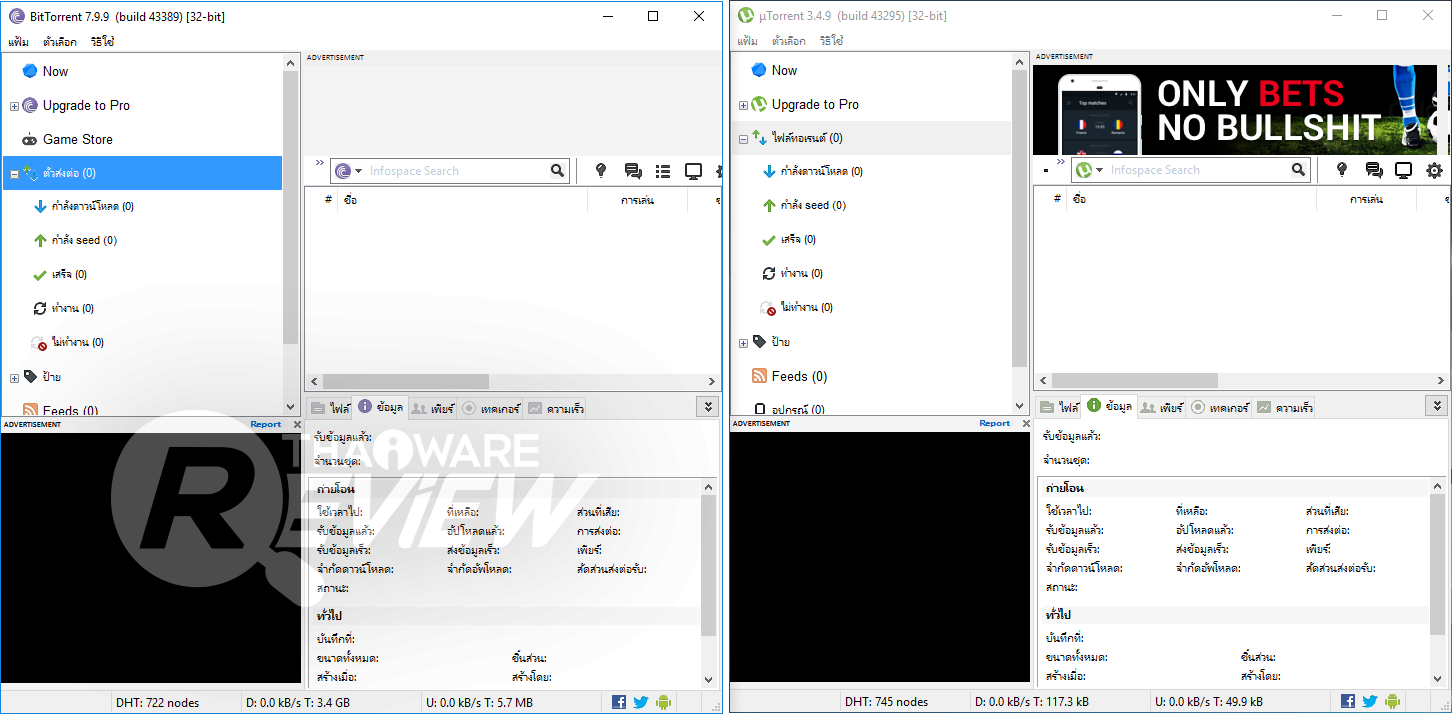The height and width of the screenshot is (714, 1452).
Task: Open the gear settings icon in µTorrent toolbar
Action: click(1435, 170)
